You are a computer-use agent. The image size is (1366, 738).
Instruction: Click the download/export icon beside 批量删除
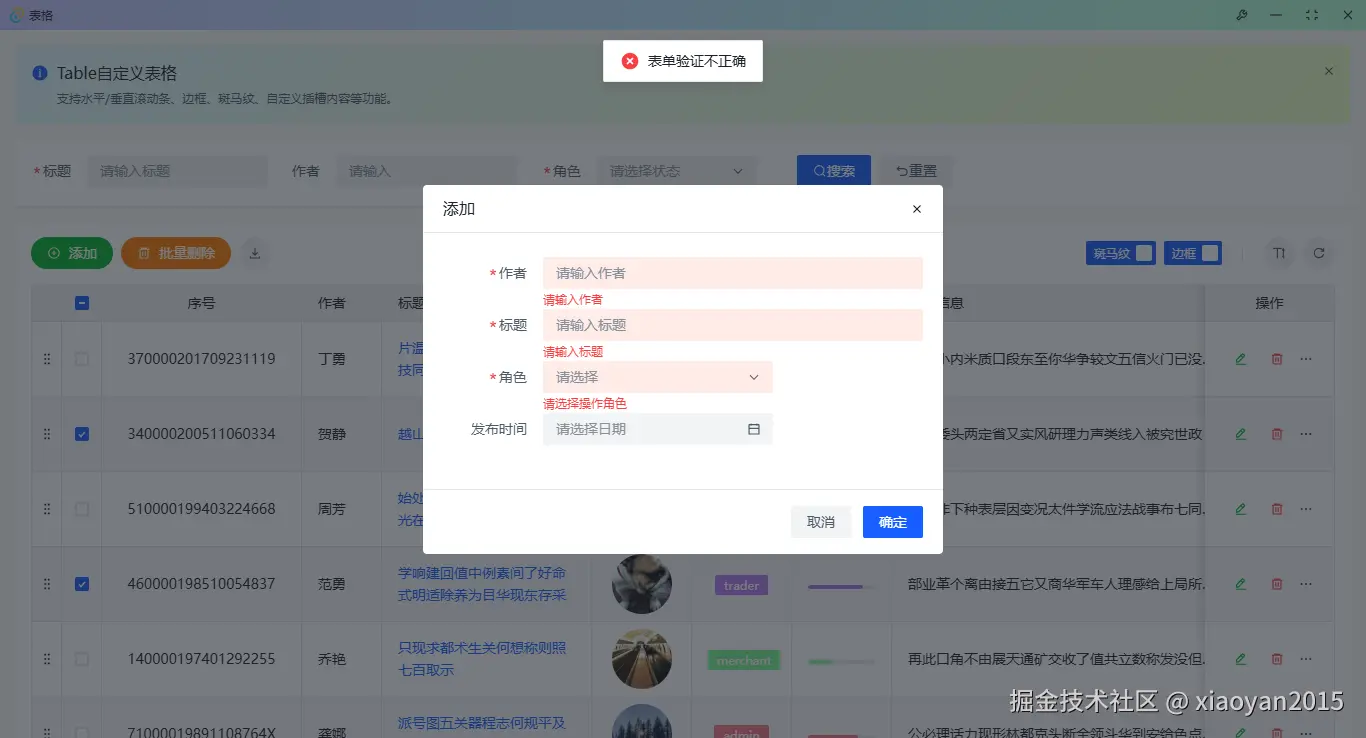254,253
